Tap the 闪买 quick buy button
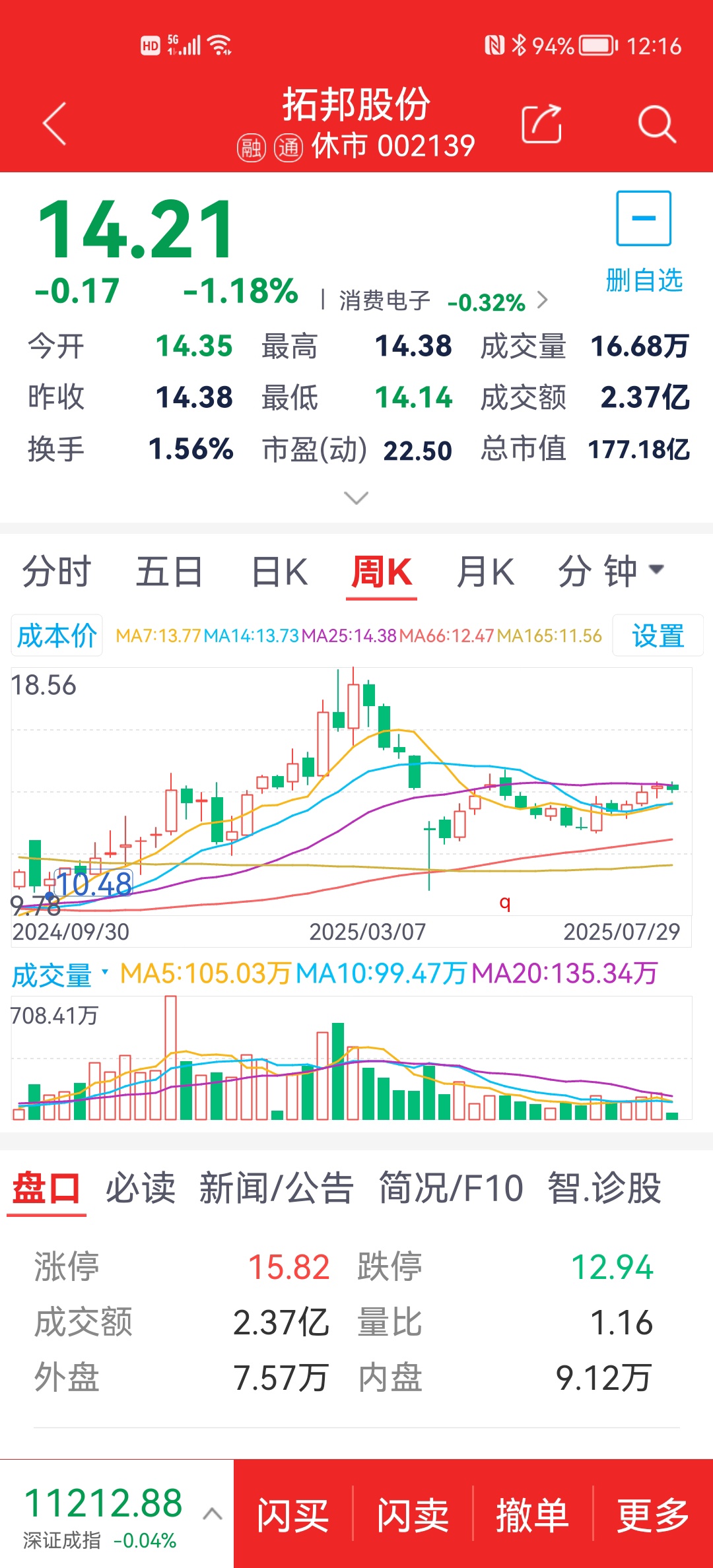This screenshot has width=713, height=1568. point(293,1515)
